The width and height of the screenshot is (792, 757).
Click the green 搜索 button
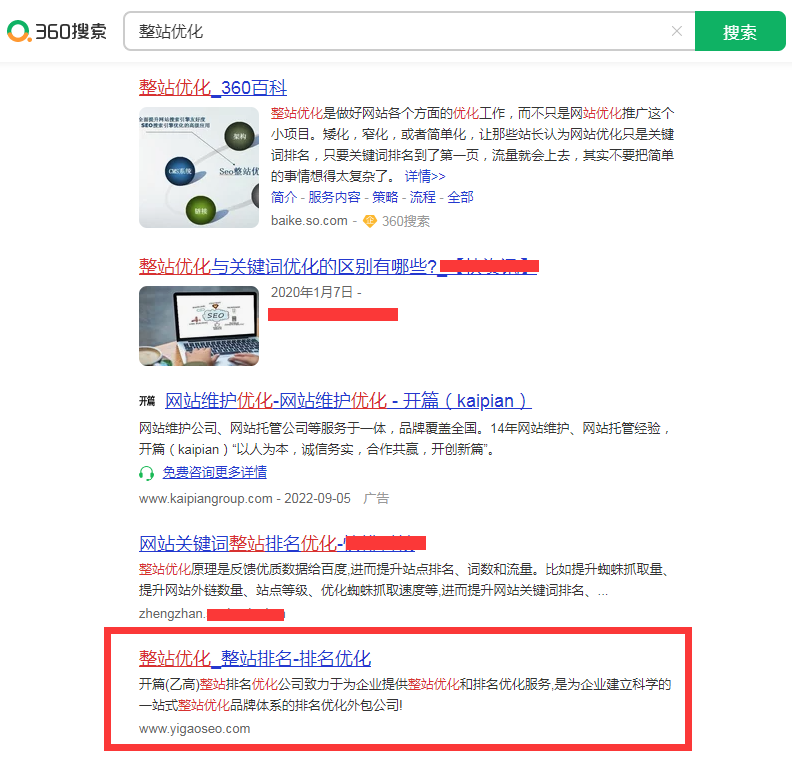(740, 31)
